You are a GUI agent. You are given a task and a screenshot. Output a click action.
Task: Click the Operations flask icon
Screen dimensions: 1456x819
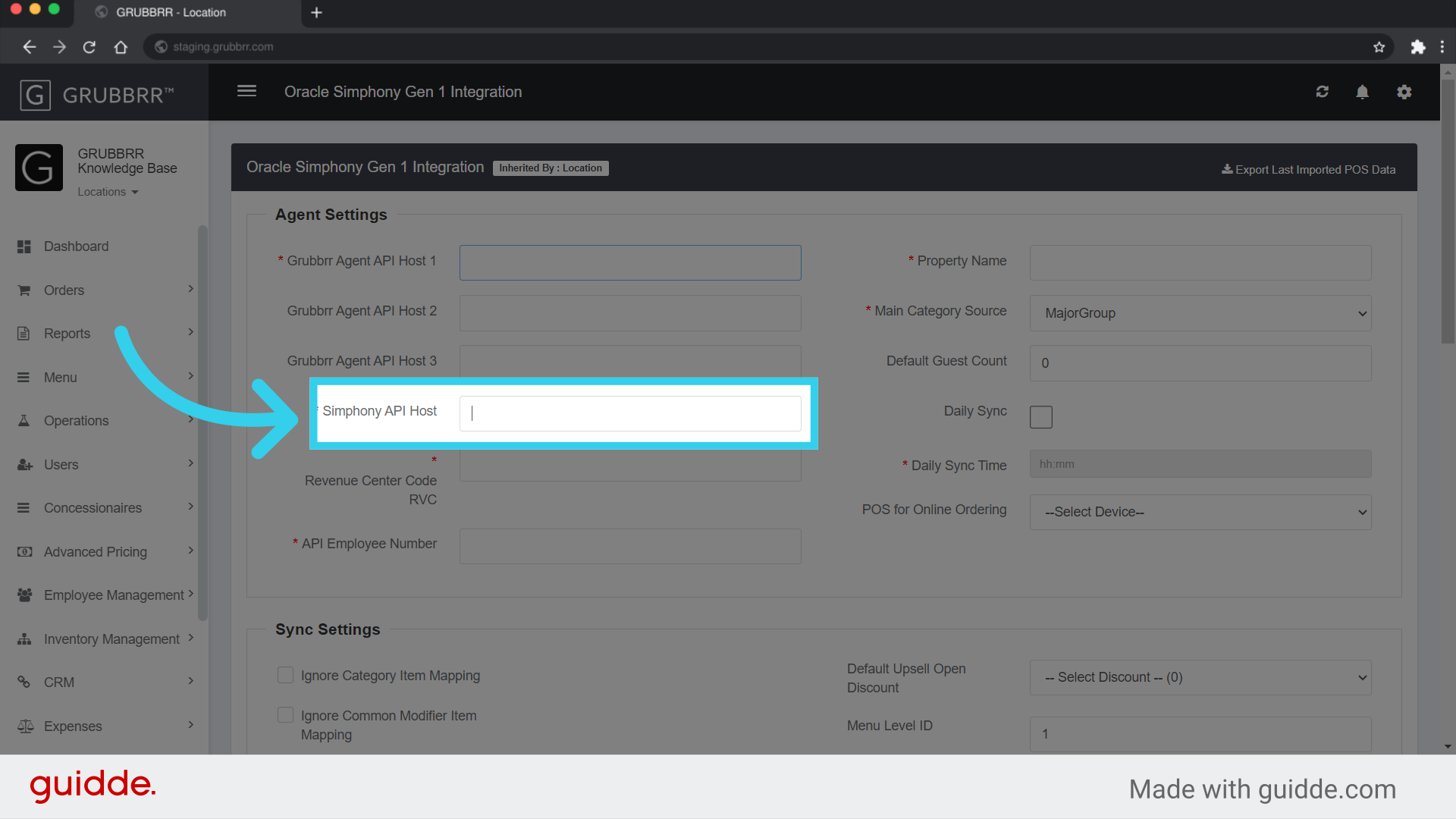24,421
